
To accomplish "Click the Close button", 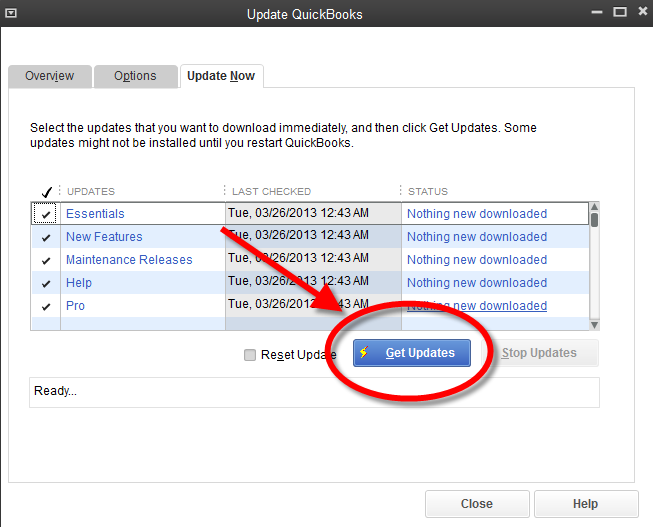I will click(477, 504).
